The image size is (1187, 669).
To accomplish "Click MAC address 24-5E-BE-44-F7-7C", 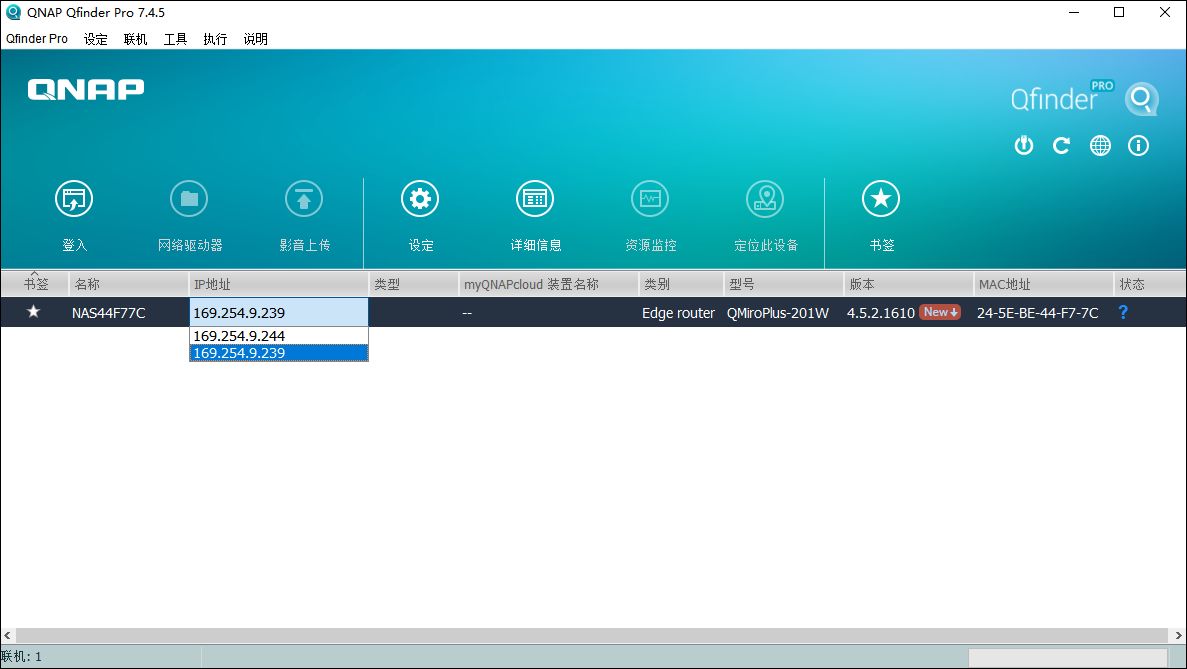I will (x=1037, y=313).
